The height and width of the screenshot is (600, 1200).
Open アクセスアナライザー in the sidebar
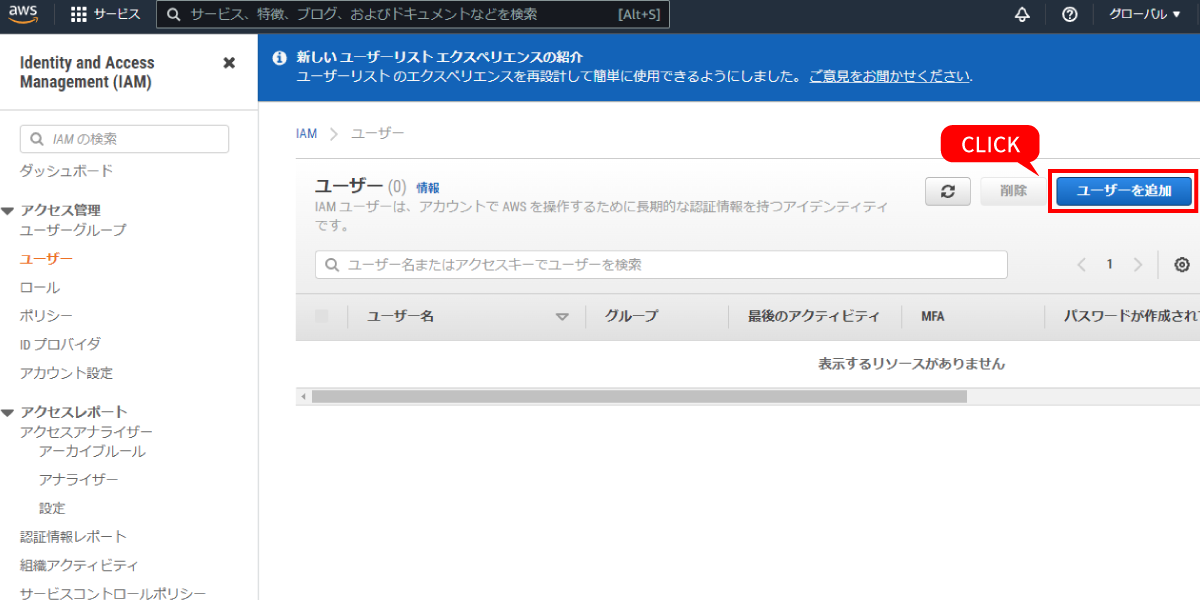[x=86, y=432]
